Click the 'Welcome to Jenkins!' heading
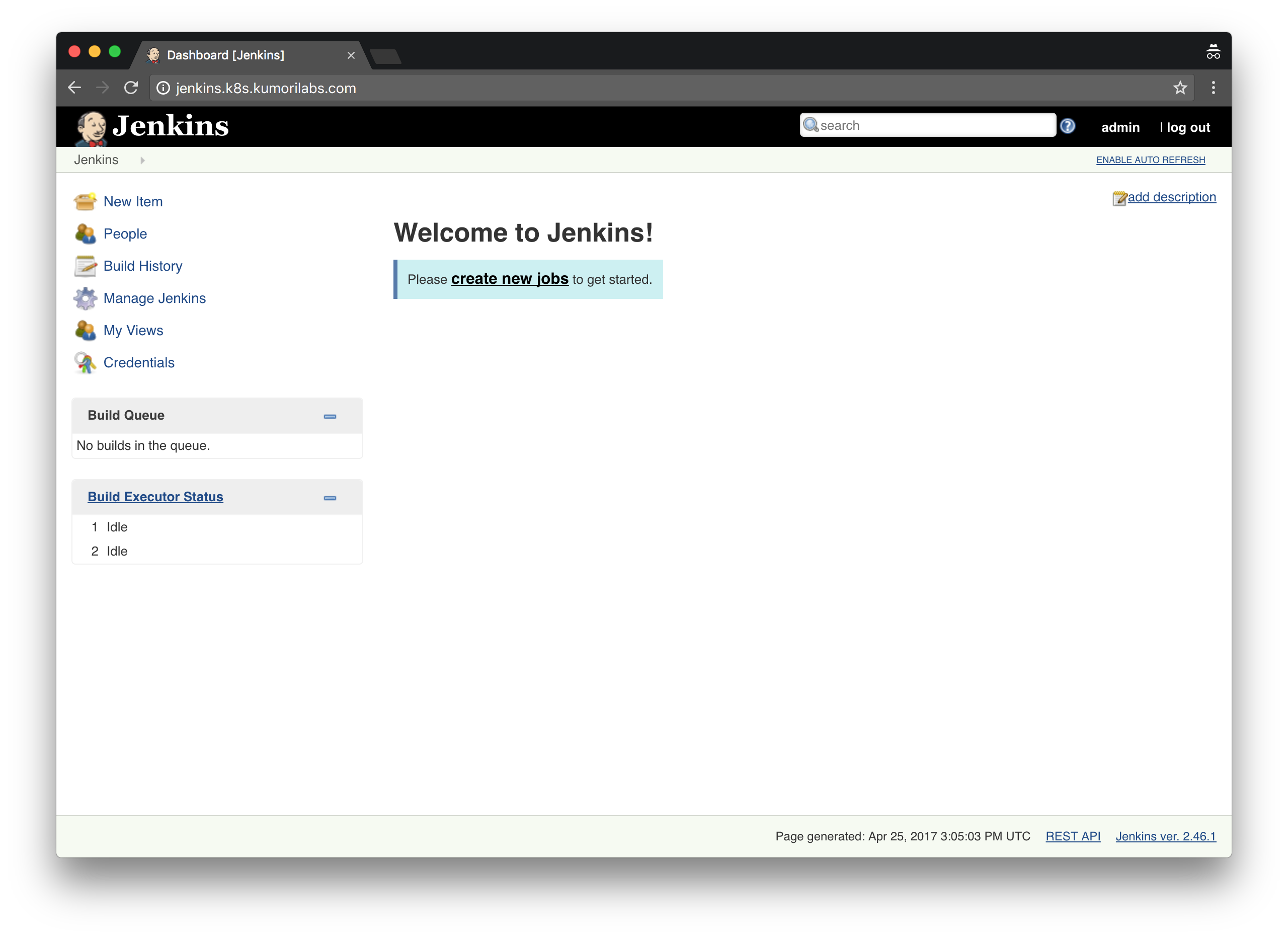Viewport: 1288px width, 938px height. click(523, 233)
